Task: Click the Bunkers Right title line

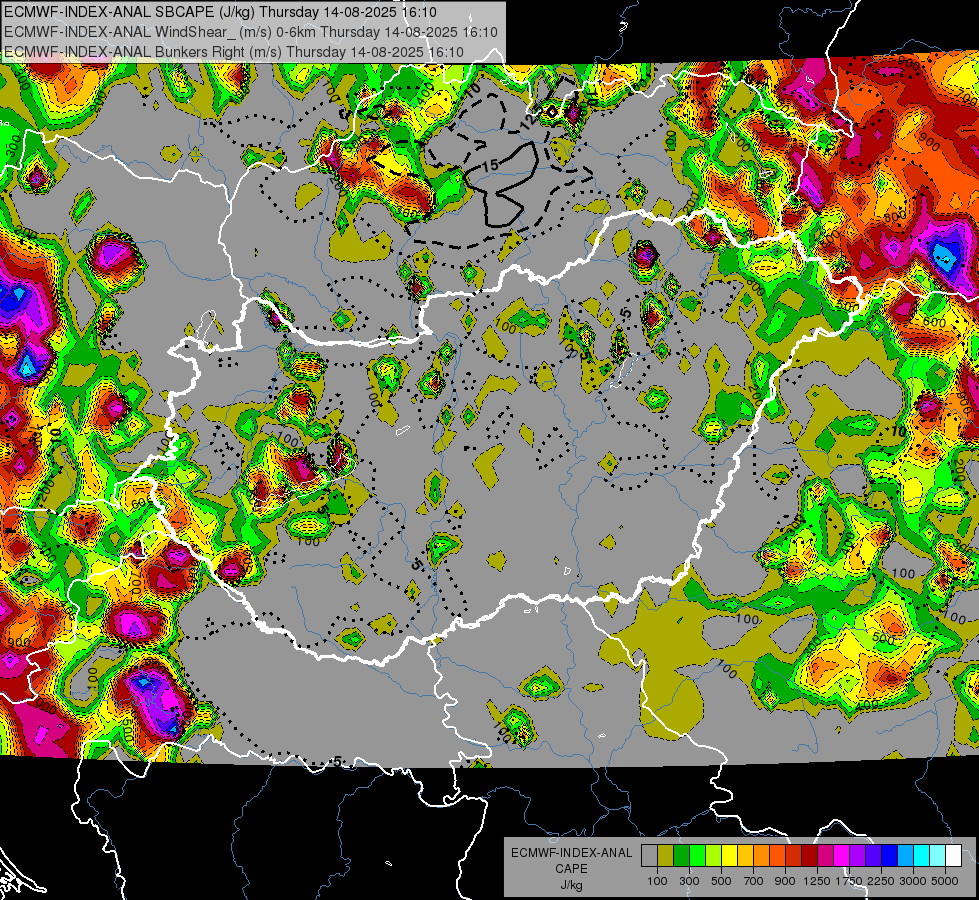Action: pos(234,52)
